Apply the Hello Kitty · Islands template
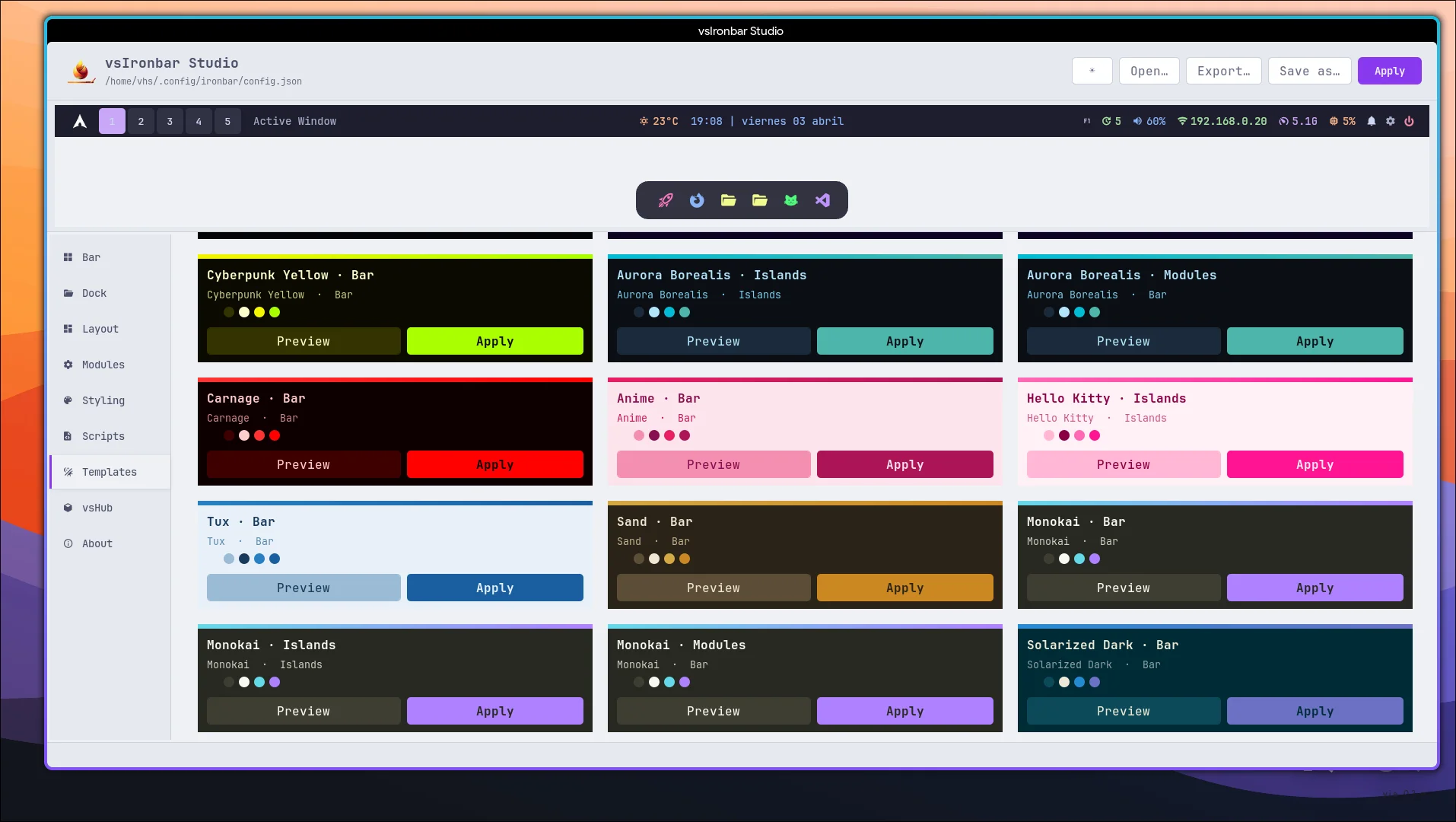The height and width of the screenshot is (822, 1456). point(1315,464)
